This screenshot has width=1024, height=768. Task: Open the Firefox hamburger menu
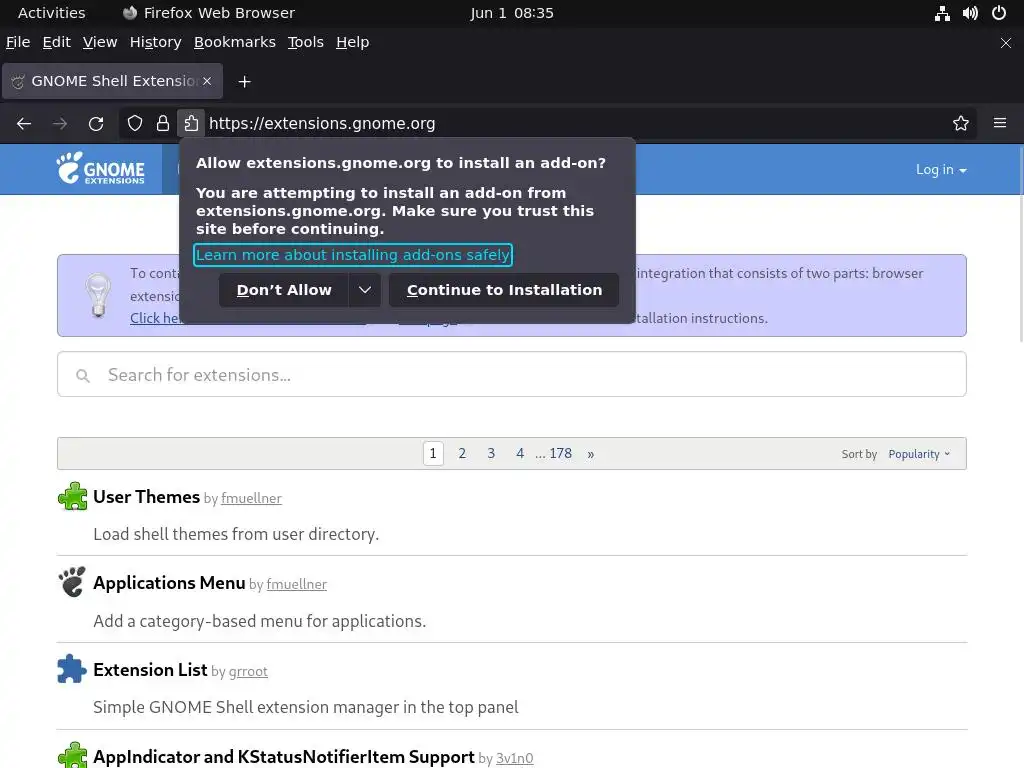[1000, 123]
